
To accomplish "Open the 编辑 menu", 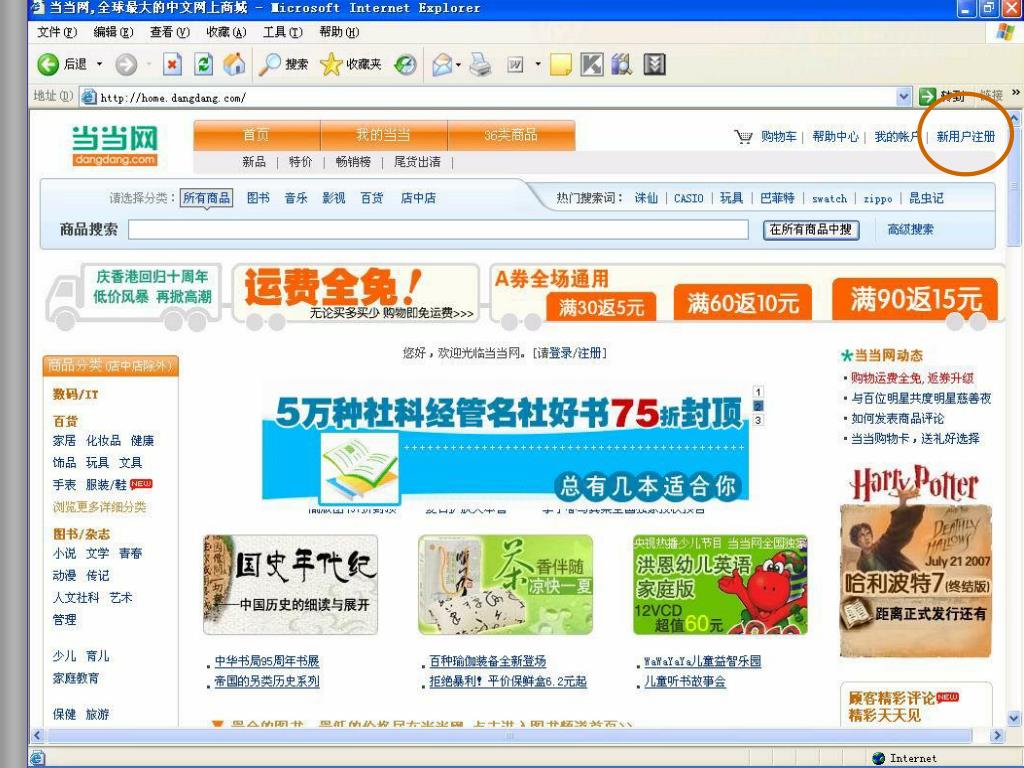I will tap(113, 32).
